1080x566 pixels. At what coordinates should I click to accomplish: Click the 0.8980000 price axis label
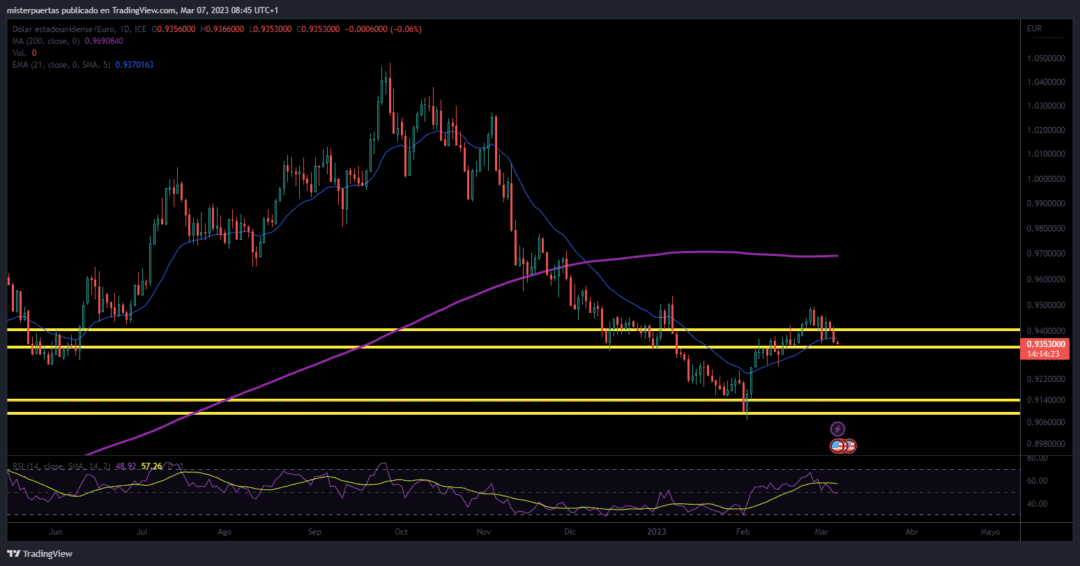pos(1046,444)
